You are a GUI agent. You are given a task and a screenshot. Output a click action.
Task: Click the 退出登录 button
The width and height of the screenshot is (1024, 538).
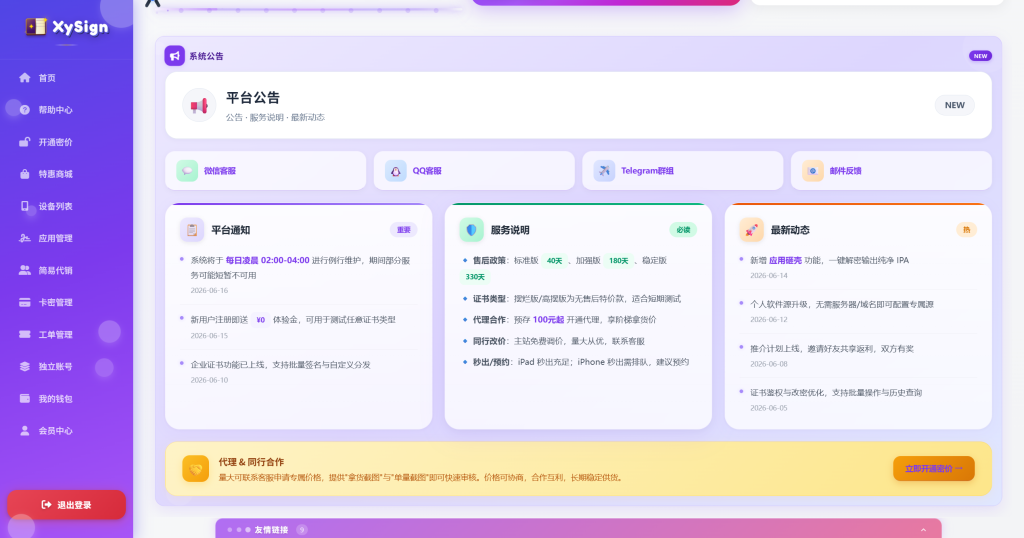pos(66,505)
